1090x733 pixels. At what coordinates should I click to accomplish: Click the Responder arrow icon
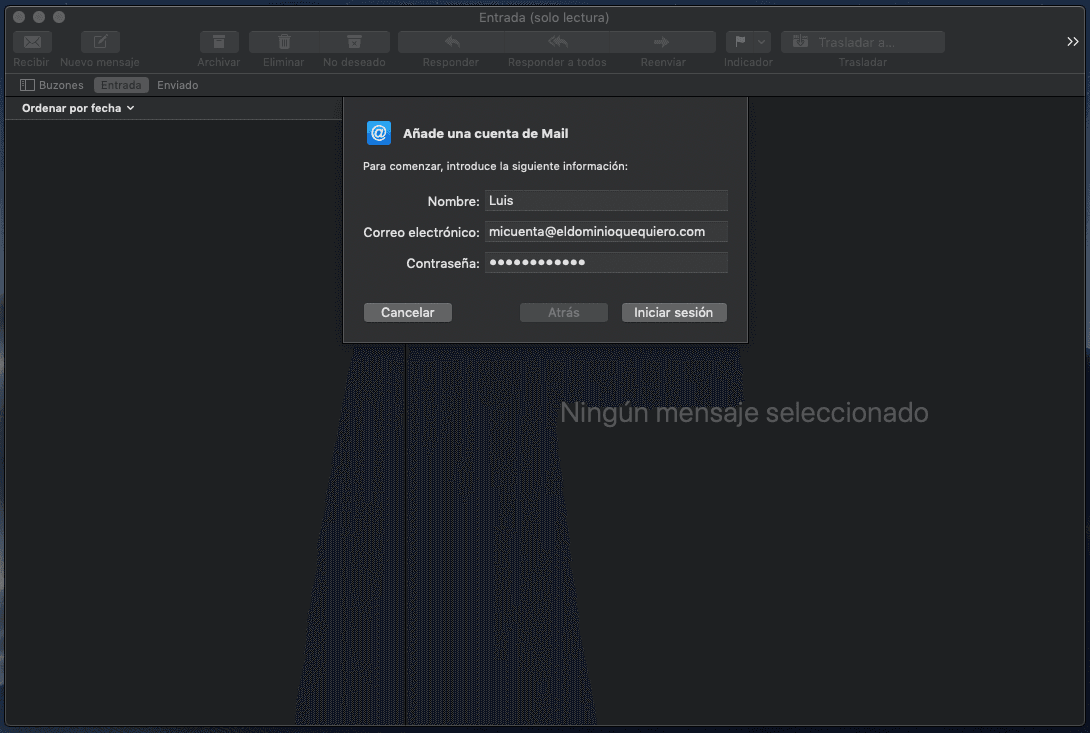pyautogui.click(x=451, y=42)
